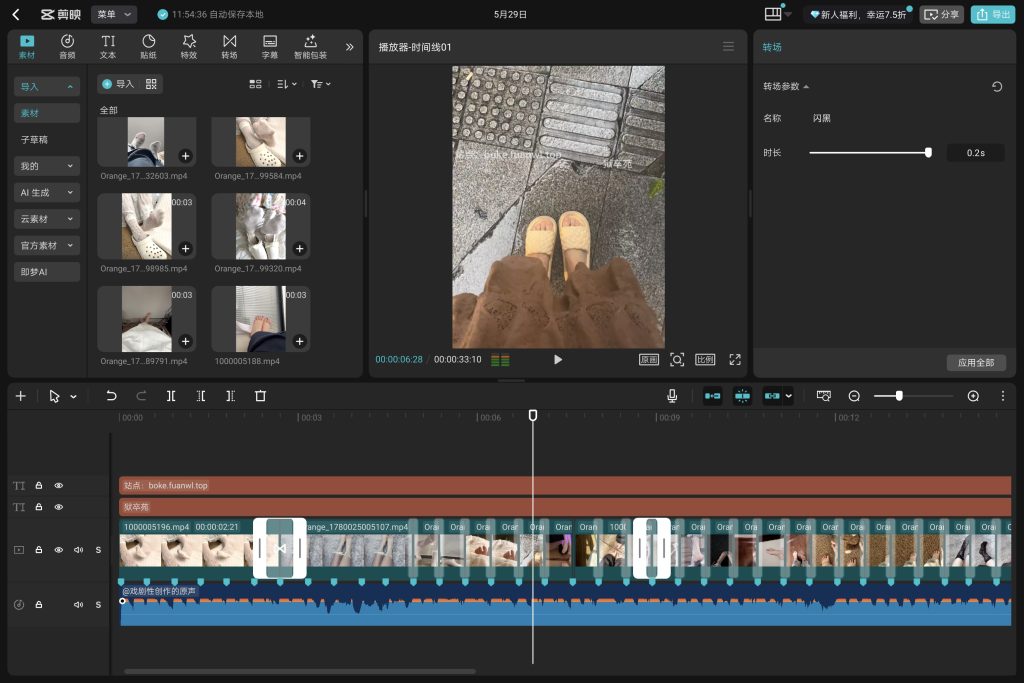Viewport: 1024px width, 683px height.
Task: Enter fullscreen preview in the player
Action: pyautogui.click(x=735, y=359)
